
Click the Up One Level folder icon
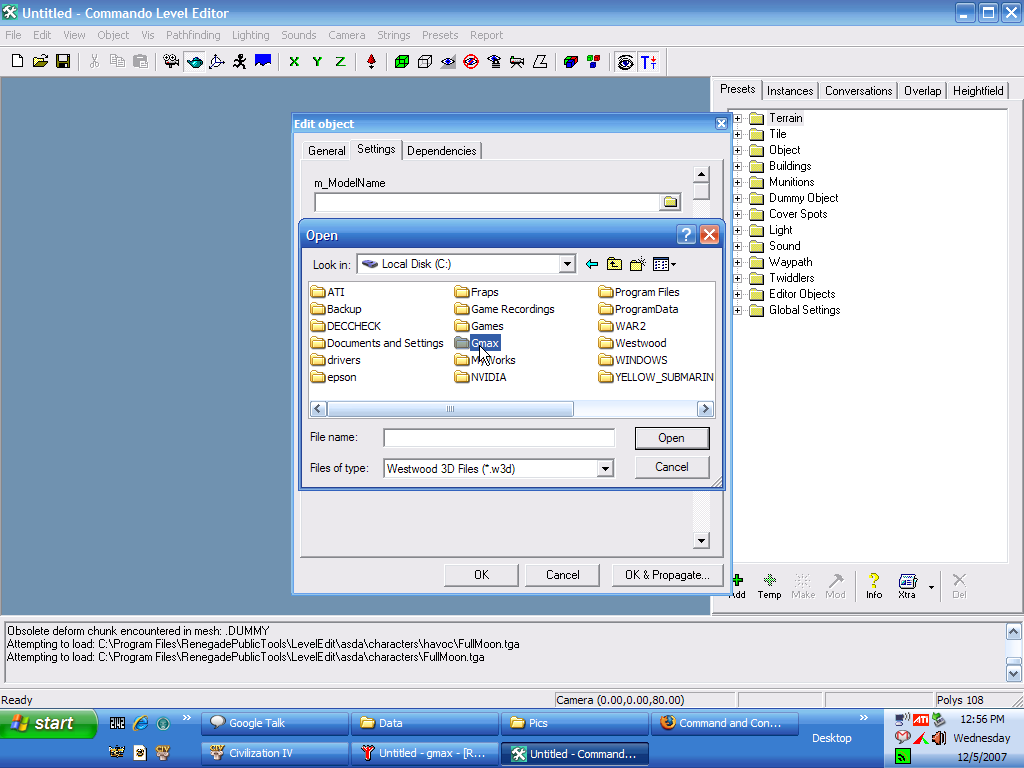[614, 264]
